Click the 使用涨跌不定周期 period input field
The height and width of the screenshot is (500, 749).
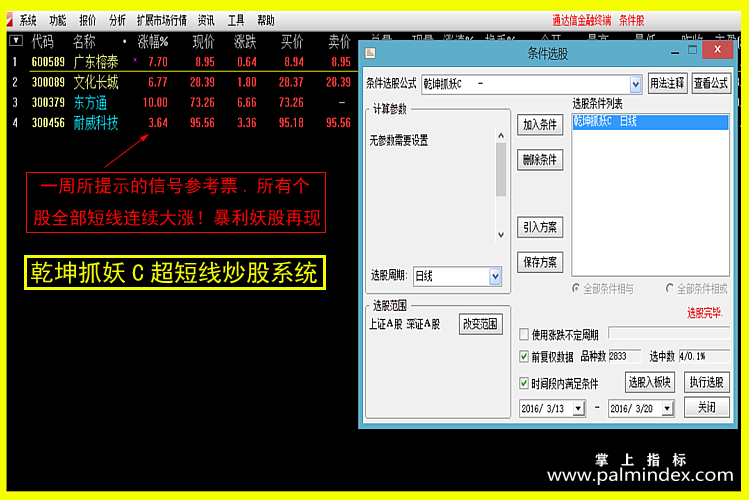pyautogui.click(x=669, y=333)
